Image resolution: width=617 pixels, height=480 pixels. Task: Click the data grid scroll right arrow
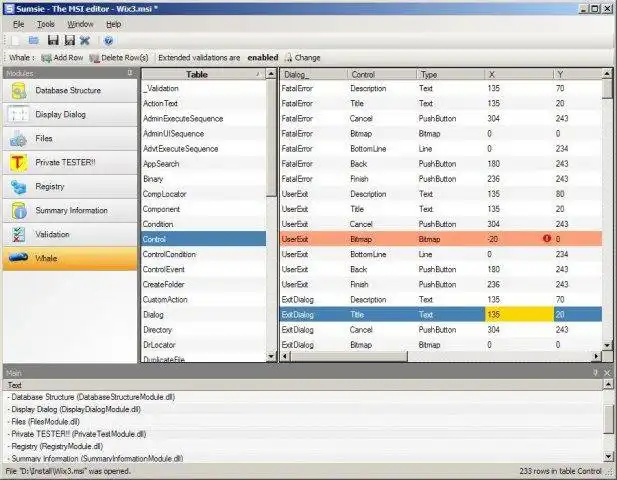click(597, 356)
